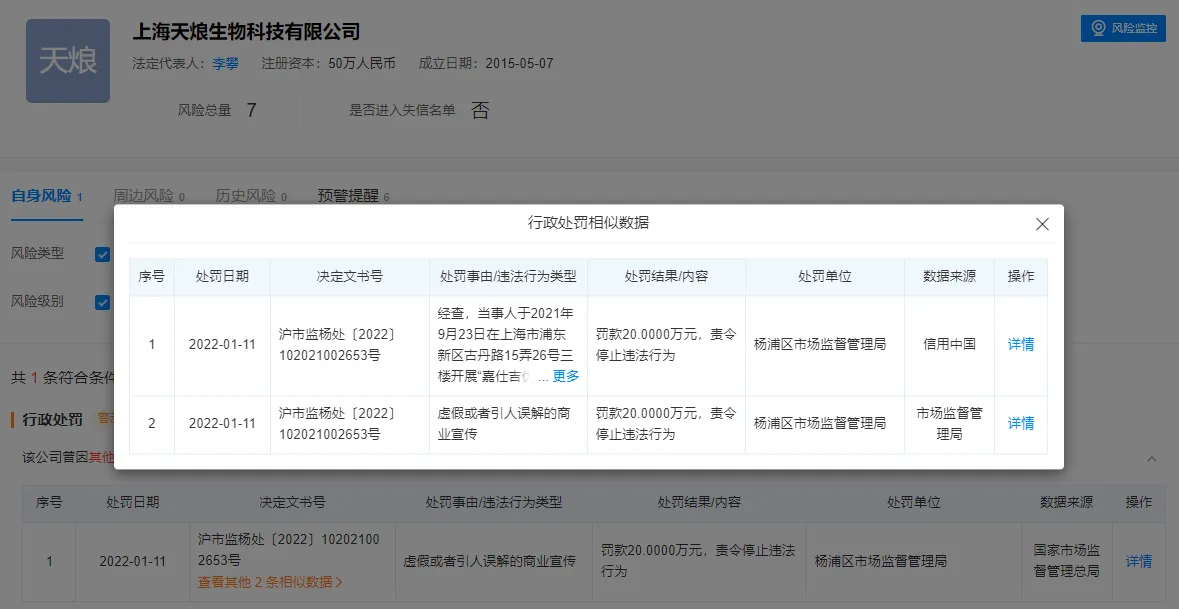Click 查看其他 2 条相似数据 link
Screen dimensions: 1179x609
(x=270, y=582)
